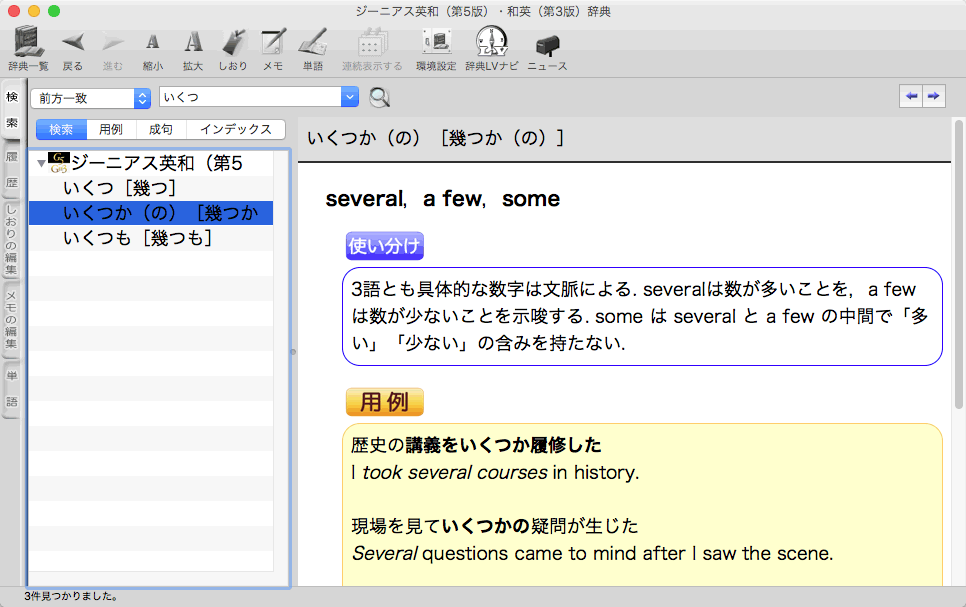Collapse the ジーニアス英和 tree node

41,164
